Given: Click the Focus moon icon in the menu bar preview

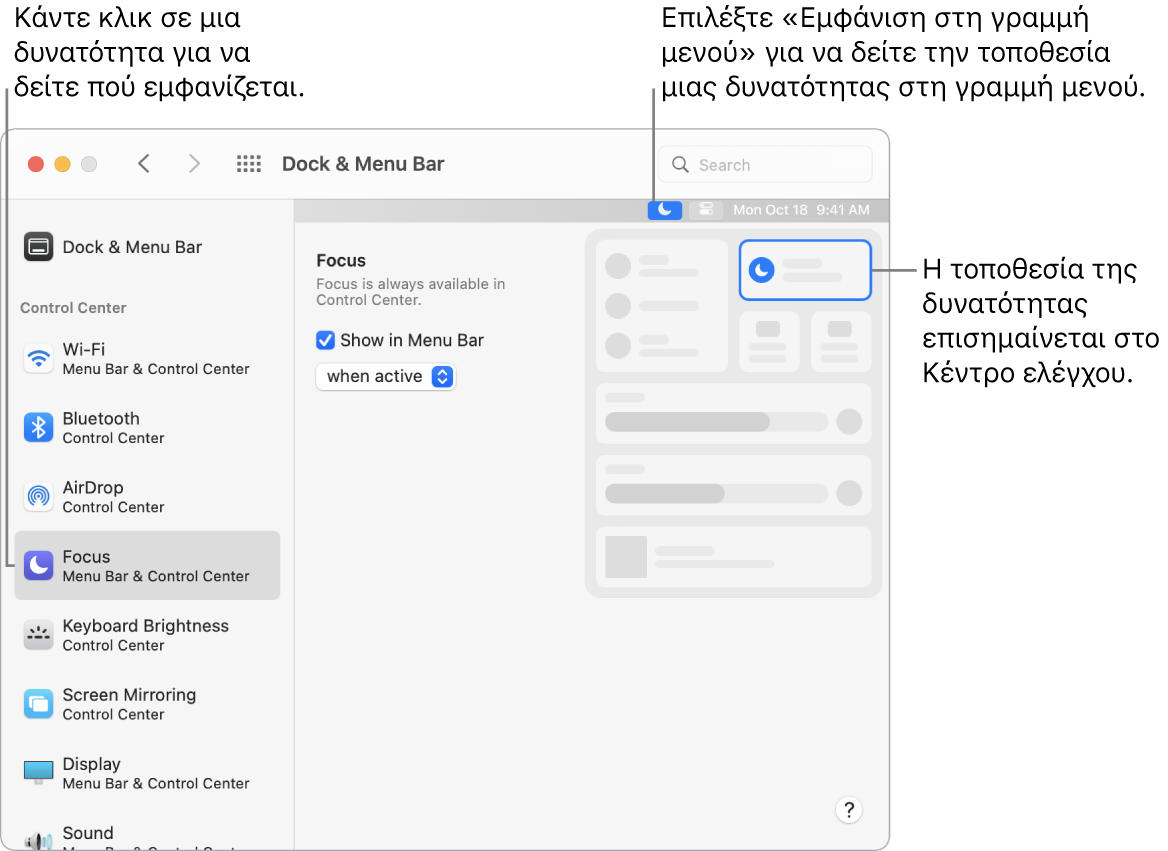Looking at the screenshot, I should (x=664, y=210).
